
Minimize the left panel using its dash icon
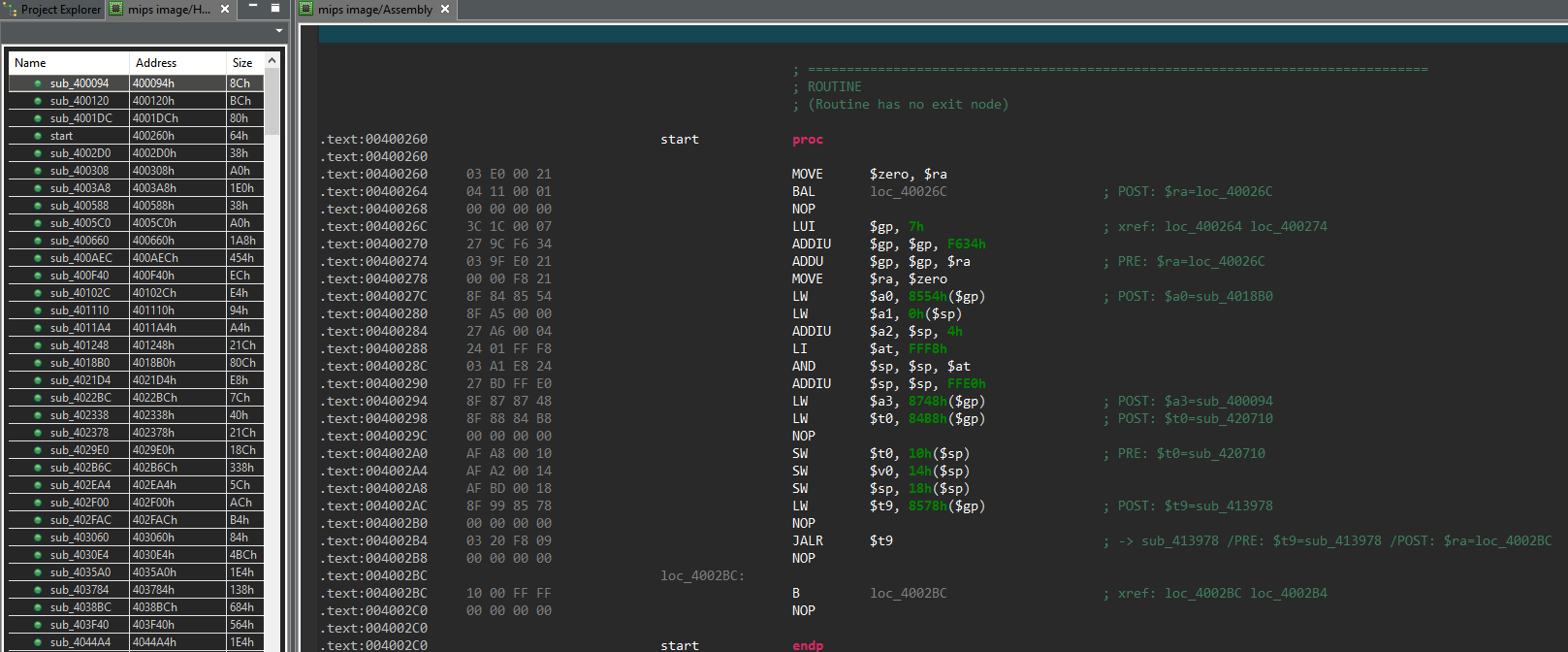coord(253,7)
